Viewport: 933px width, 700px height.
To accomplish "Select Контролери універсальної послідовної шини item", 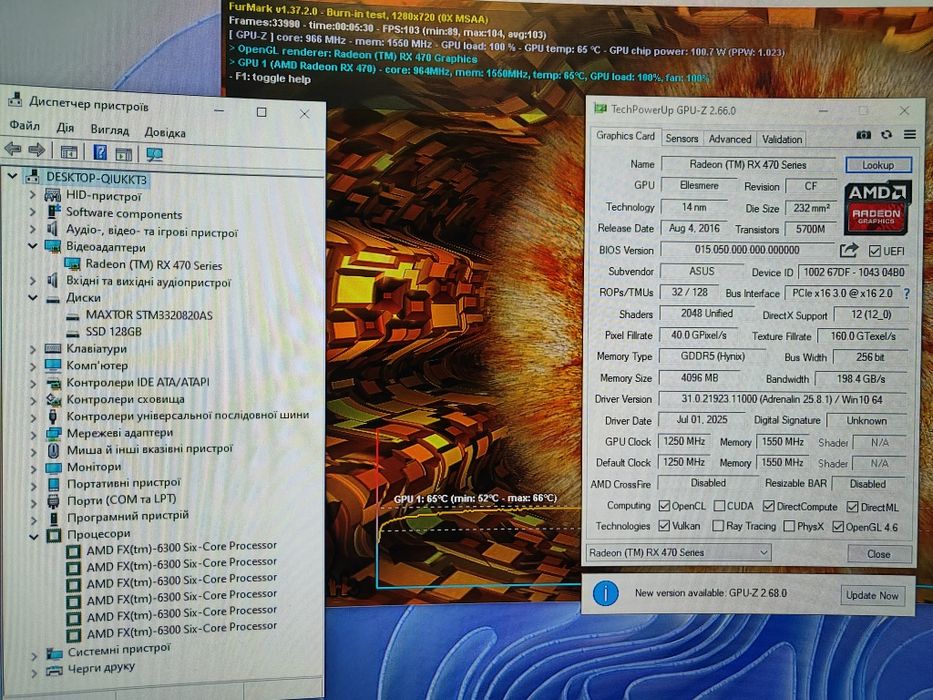I will (187, 415).
